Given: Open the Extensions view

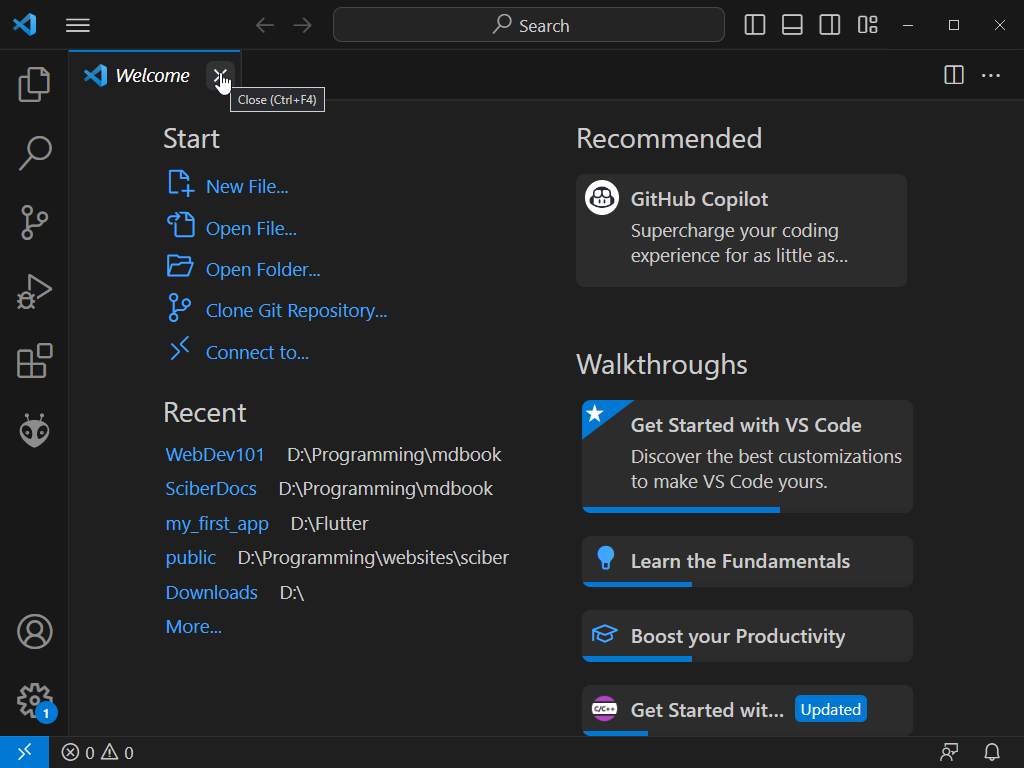Looking at the screenshot, I should tap(34, 360).
